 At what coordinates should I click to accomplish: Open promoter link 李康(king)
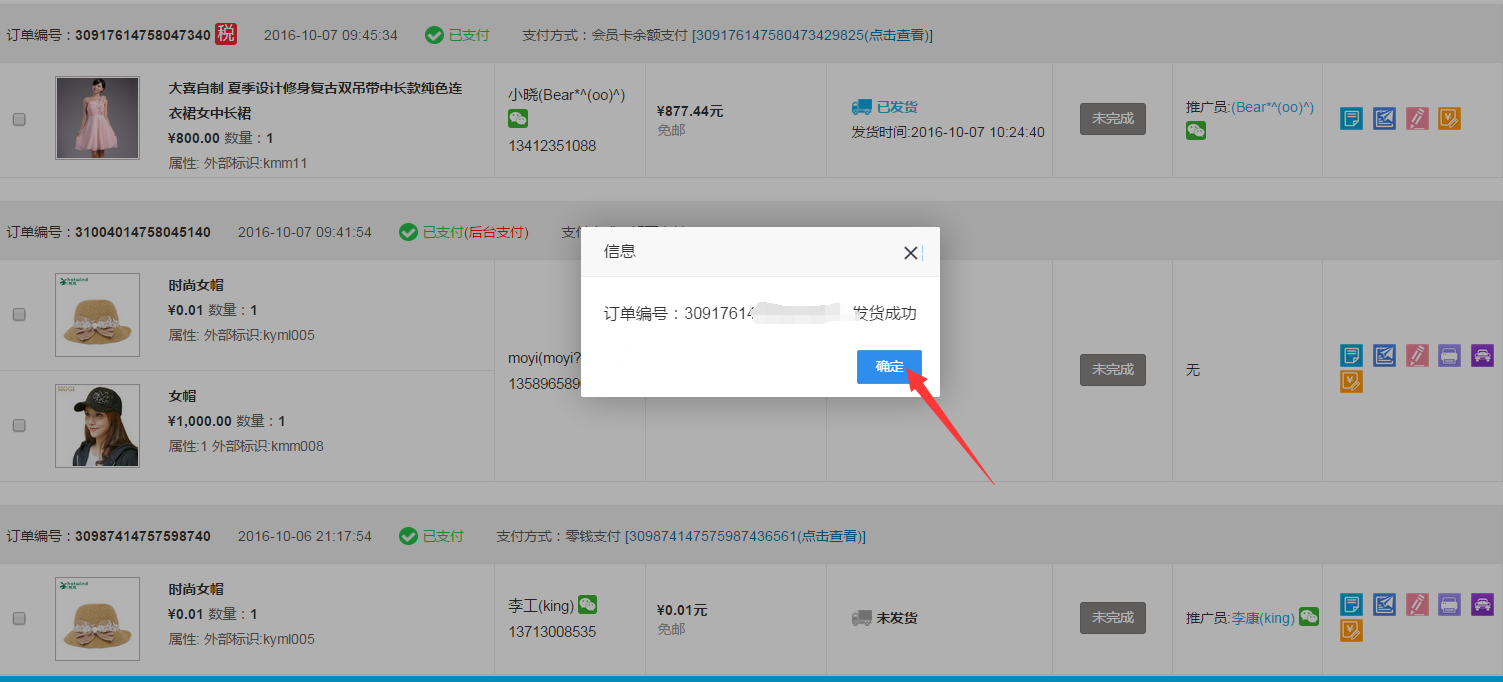1262,618
